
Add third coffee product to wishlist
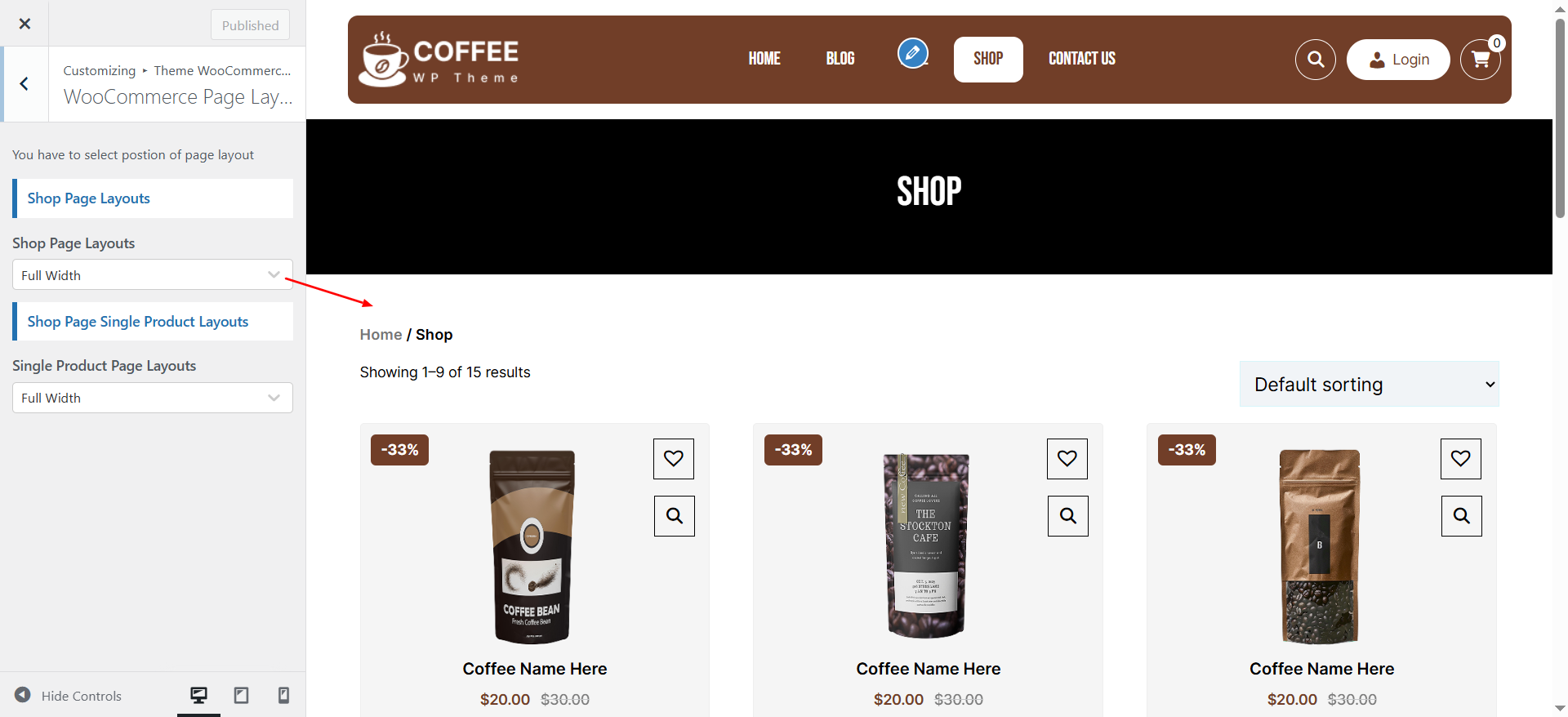tap(1461, 459)
